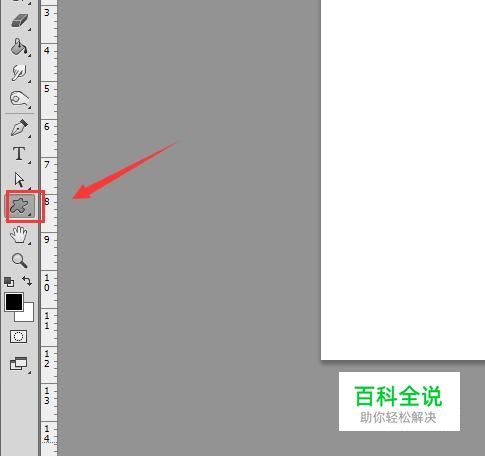
Task: Select the Dodge tool
Action: pyautogui.click(x=19, y=99)
